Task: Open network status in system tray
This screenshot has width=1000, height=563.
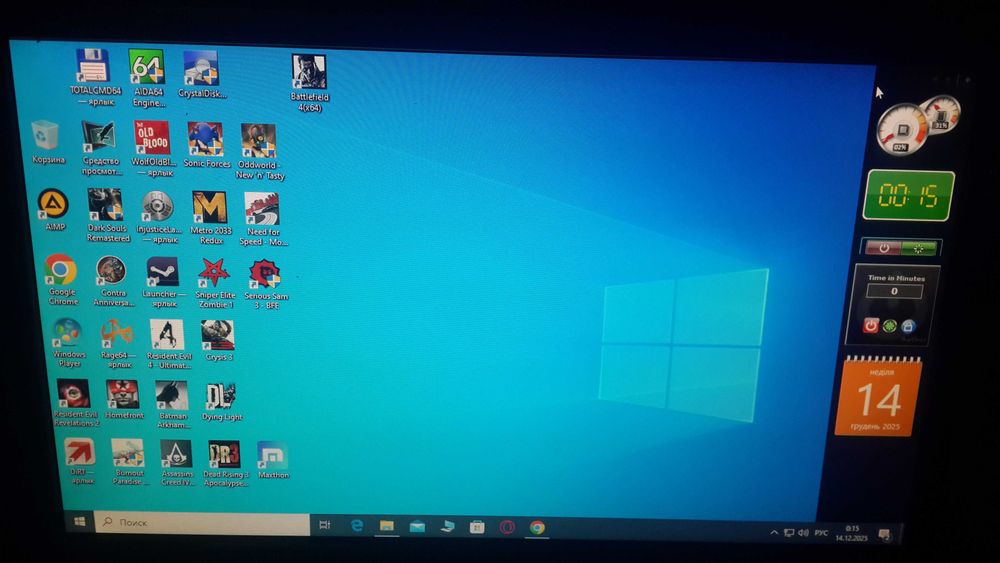Action: point(789,532)
